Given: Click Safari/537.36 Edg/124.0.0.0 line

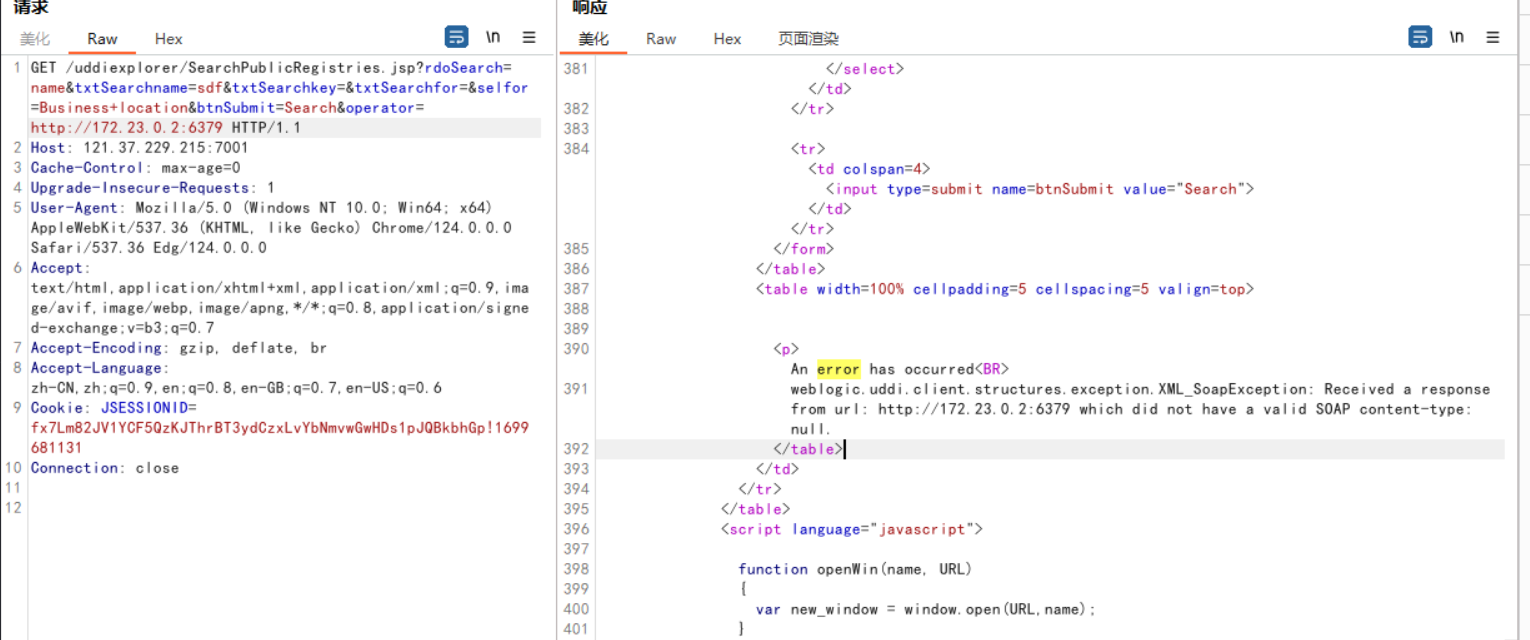Looking at the screenshot, I should [148, 248].
